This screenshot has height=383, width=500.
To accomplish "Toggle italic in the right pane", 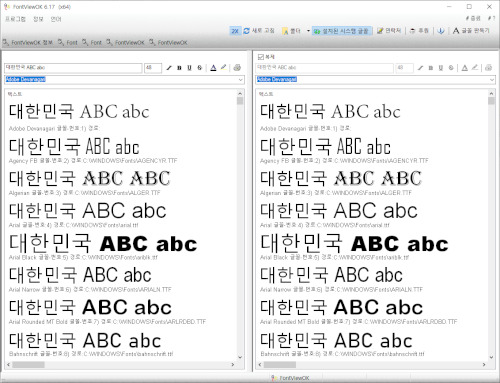I will click(x=420, y=68).
